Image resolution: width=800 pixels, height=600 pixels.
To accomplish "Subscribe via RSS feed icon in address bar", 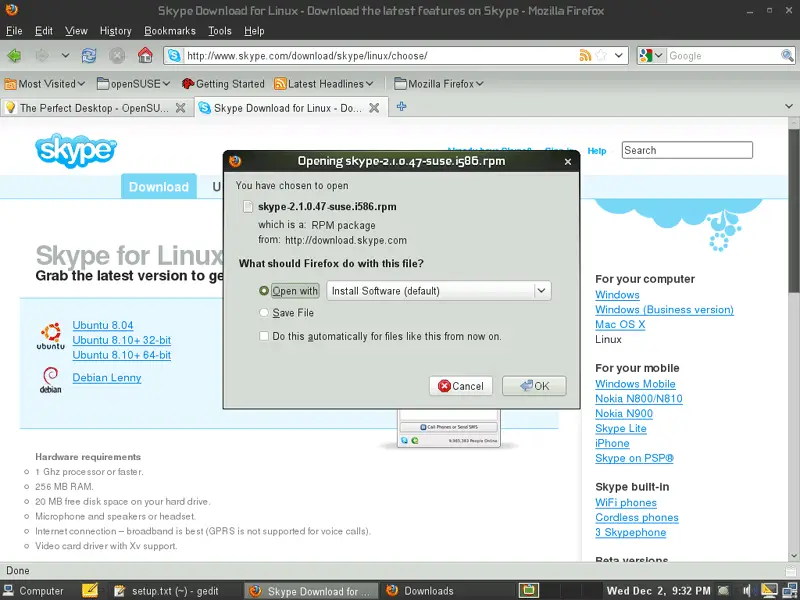I will (x=585, y=55).
